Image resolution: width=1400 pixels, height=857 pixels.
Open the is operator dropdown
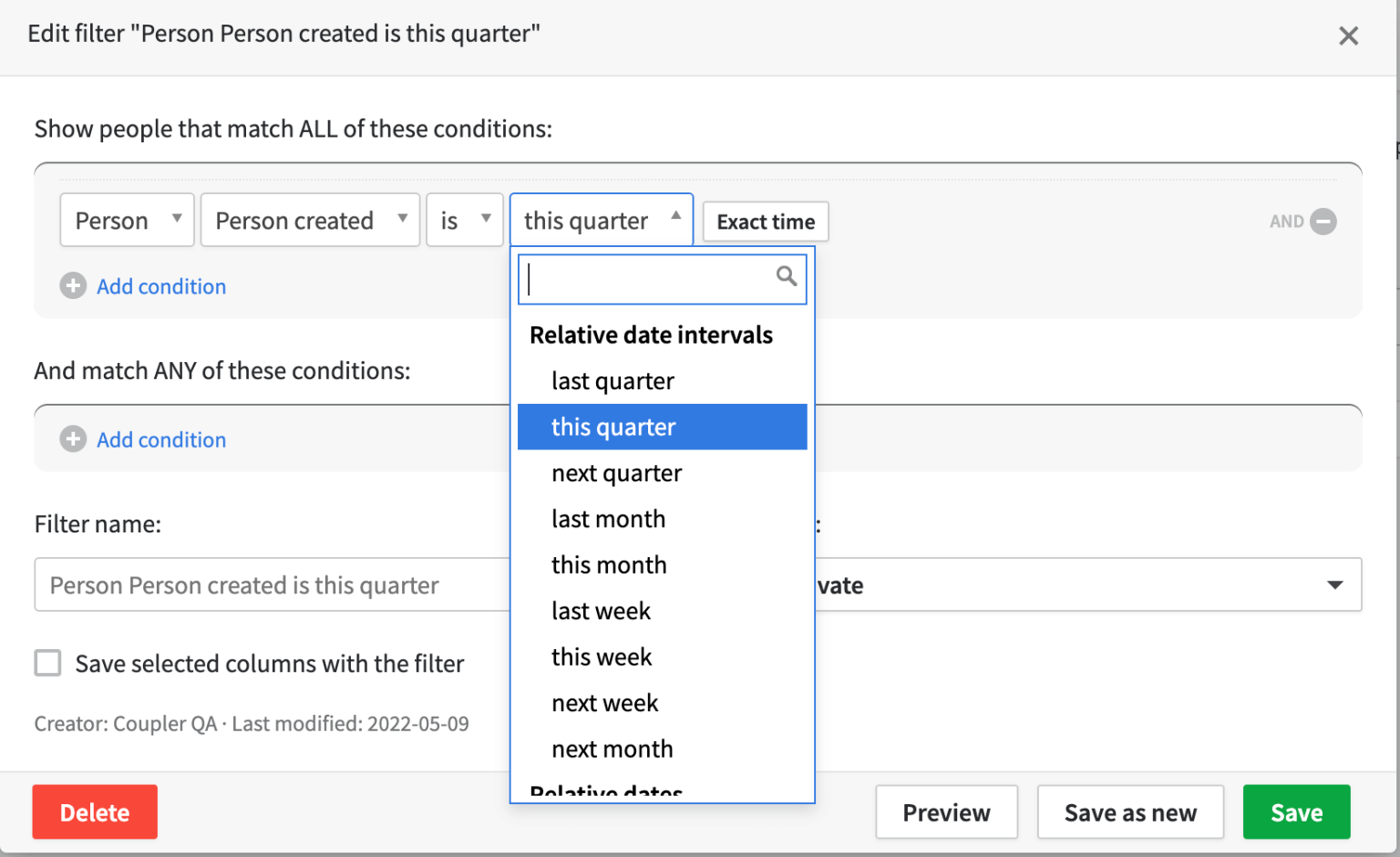click(x=465, y=220)
